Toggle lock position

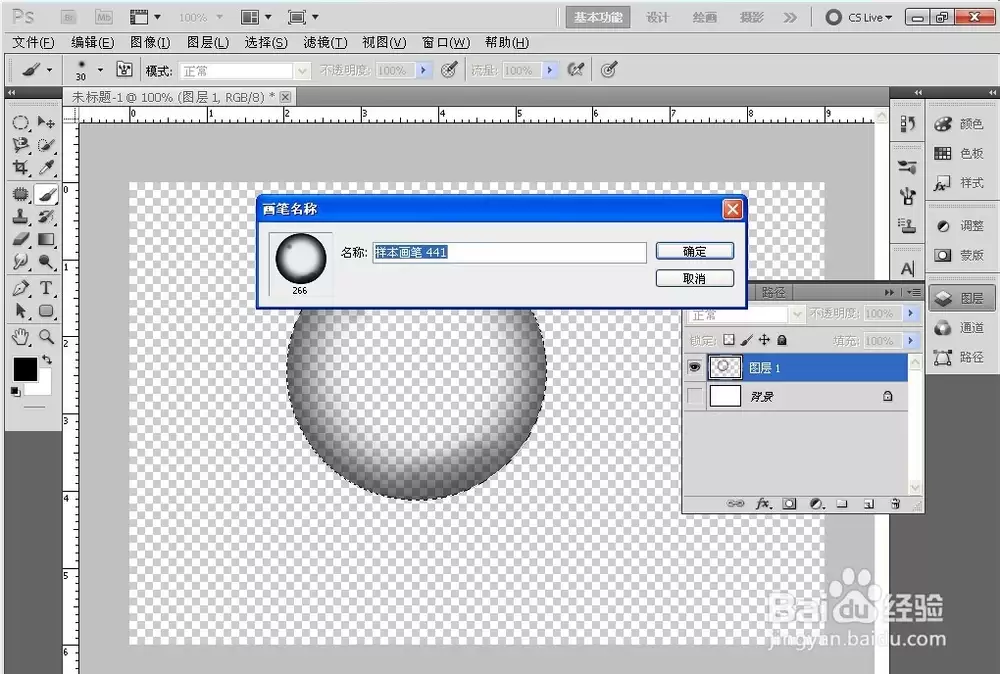(764, 340)
